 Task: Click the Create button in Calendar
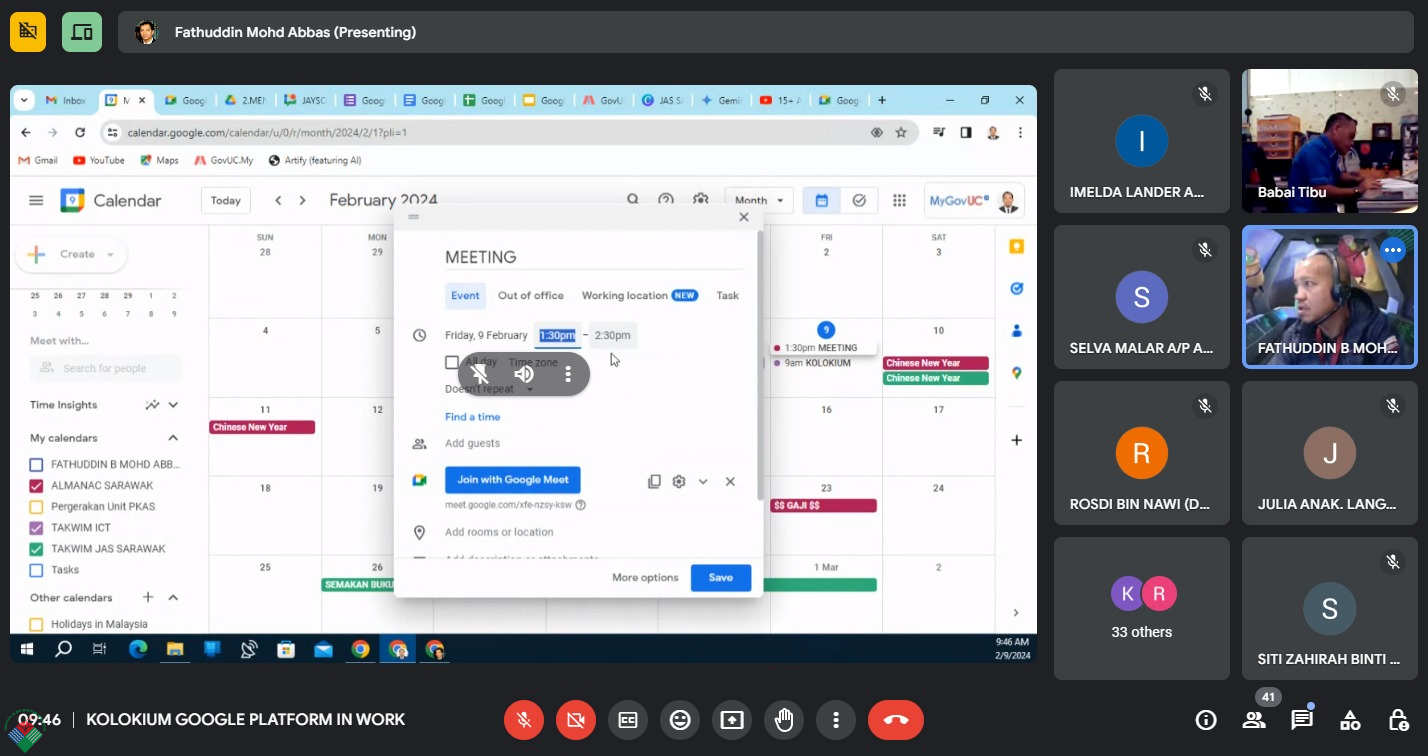point(71,254)
